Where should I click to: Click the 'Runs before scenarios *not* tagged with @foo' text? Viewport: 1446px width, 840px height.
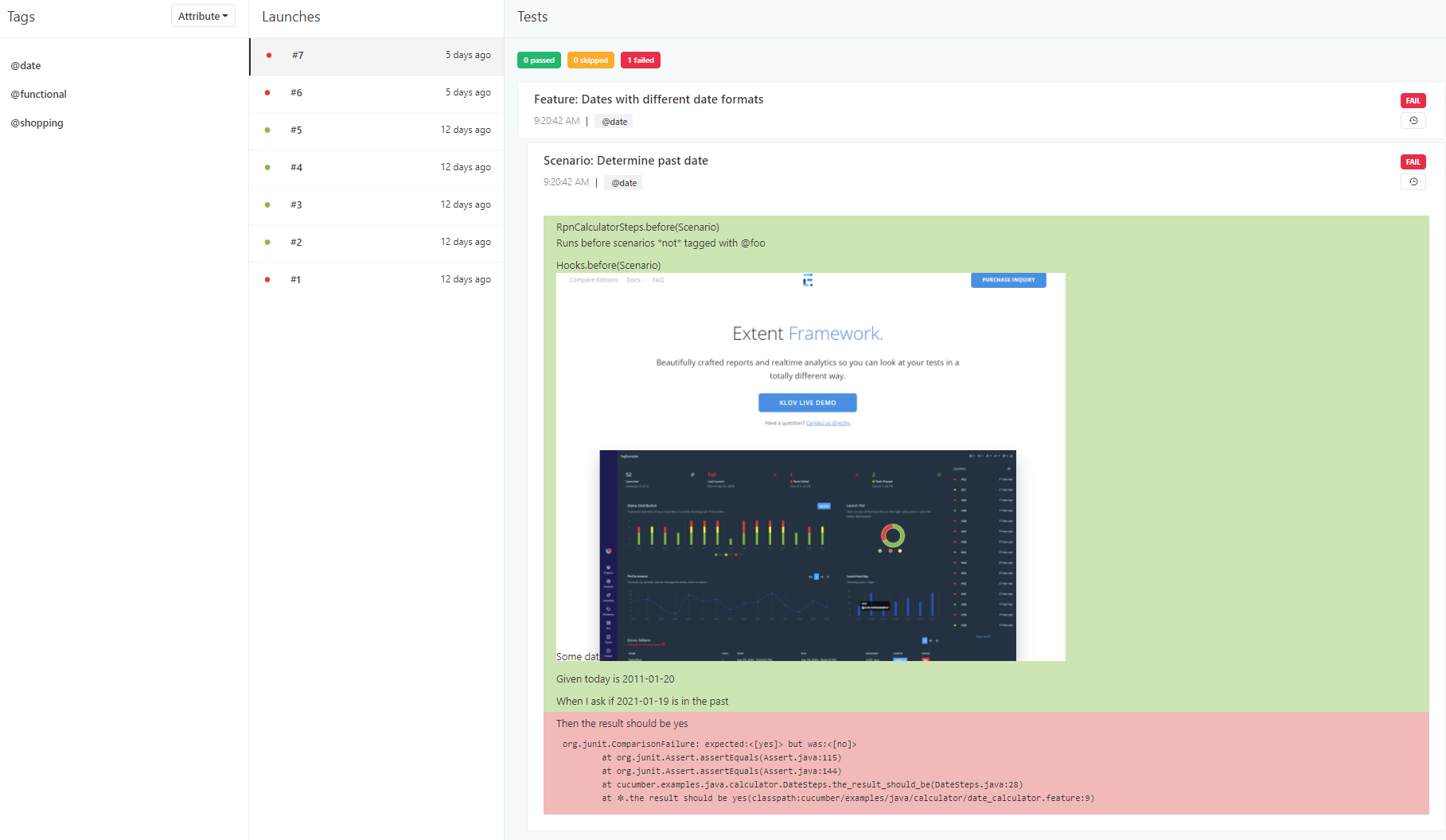(661, 243)
